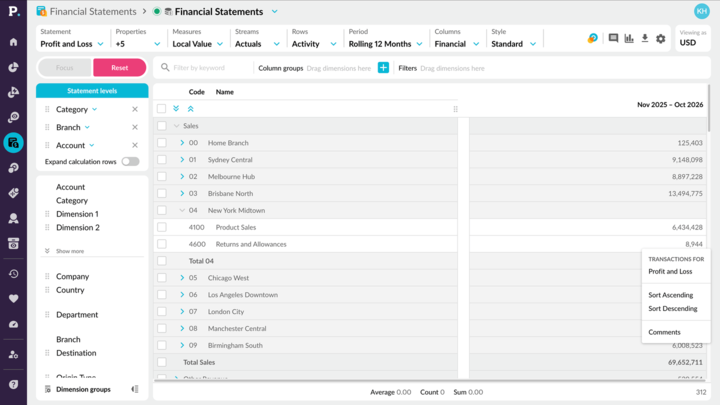720x405 pixels.
Task: Click the Financial Statements breadcrumb link
Action: pos(93,11)
